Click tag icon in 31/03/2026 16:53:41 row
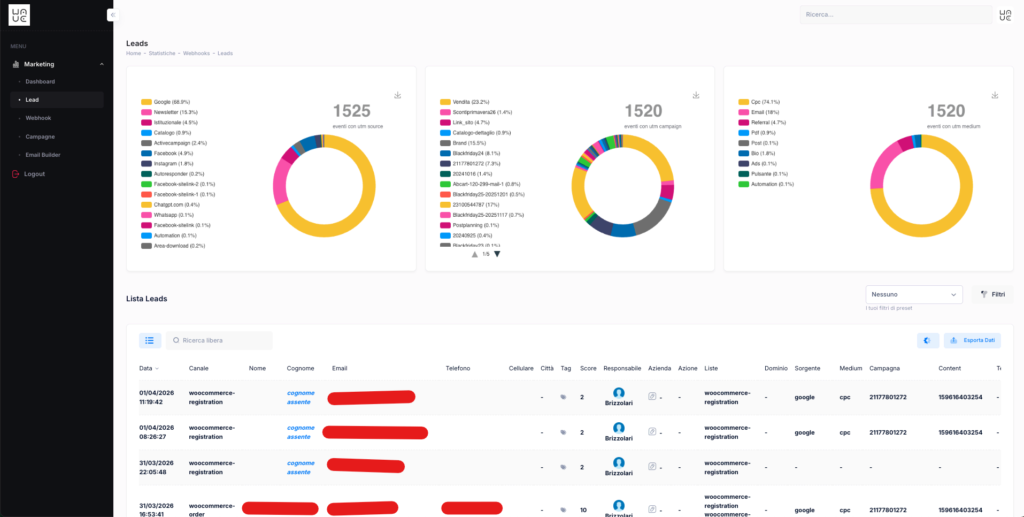 pos(563,510)
